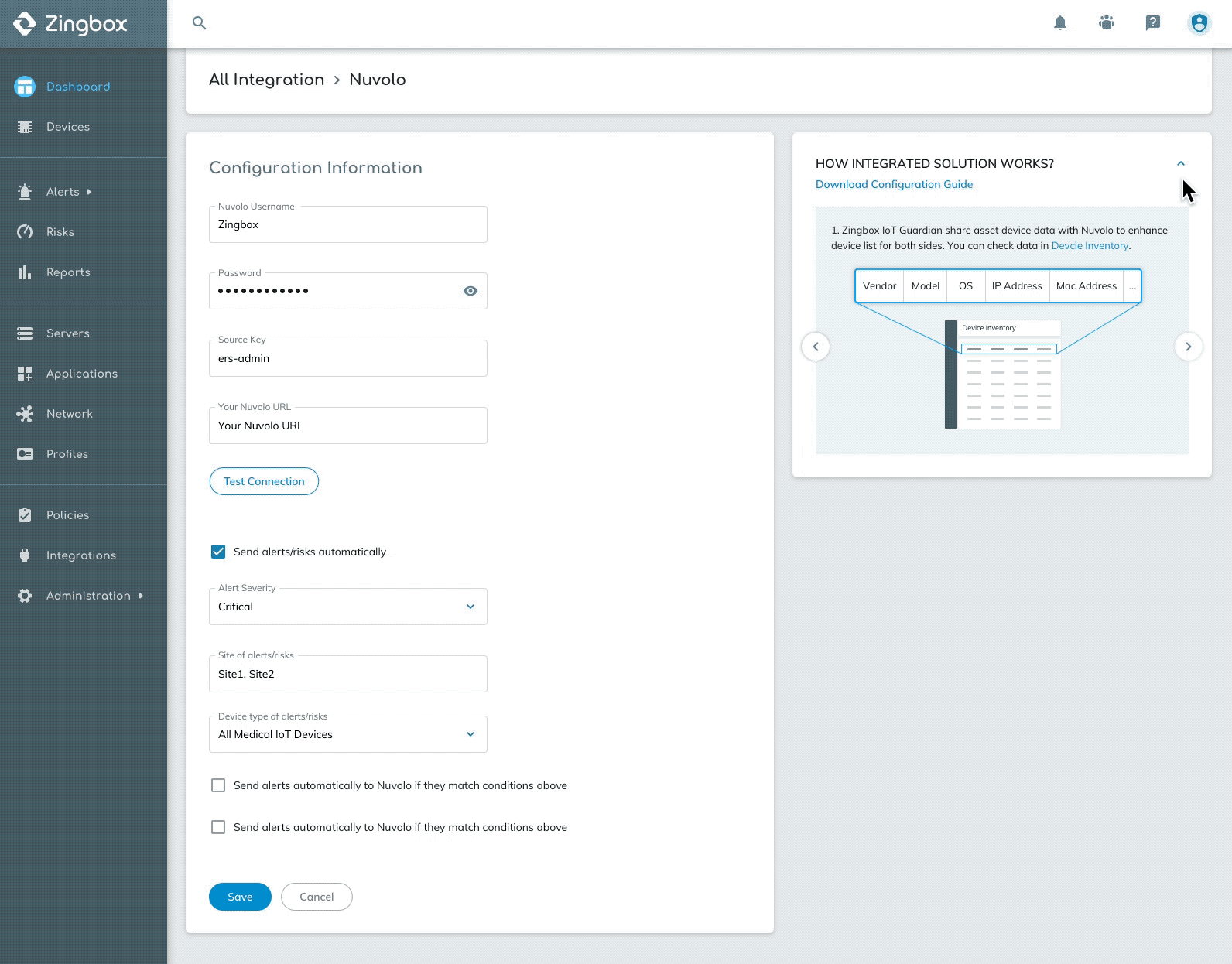Click the Zingbox logo icon
Screen dimensions: 1232x964
coord(25,24)
